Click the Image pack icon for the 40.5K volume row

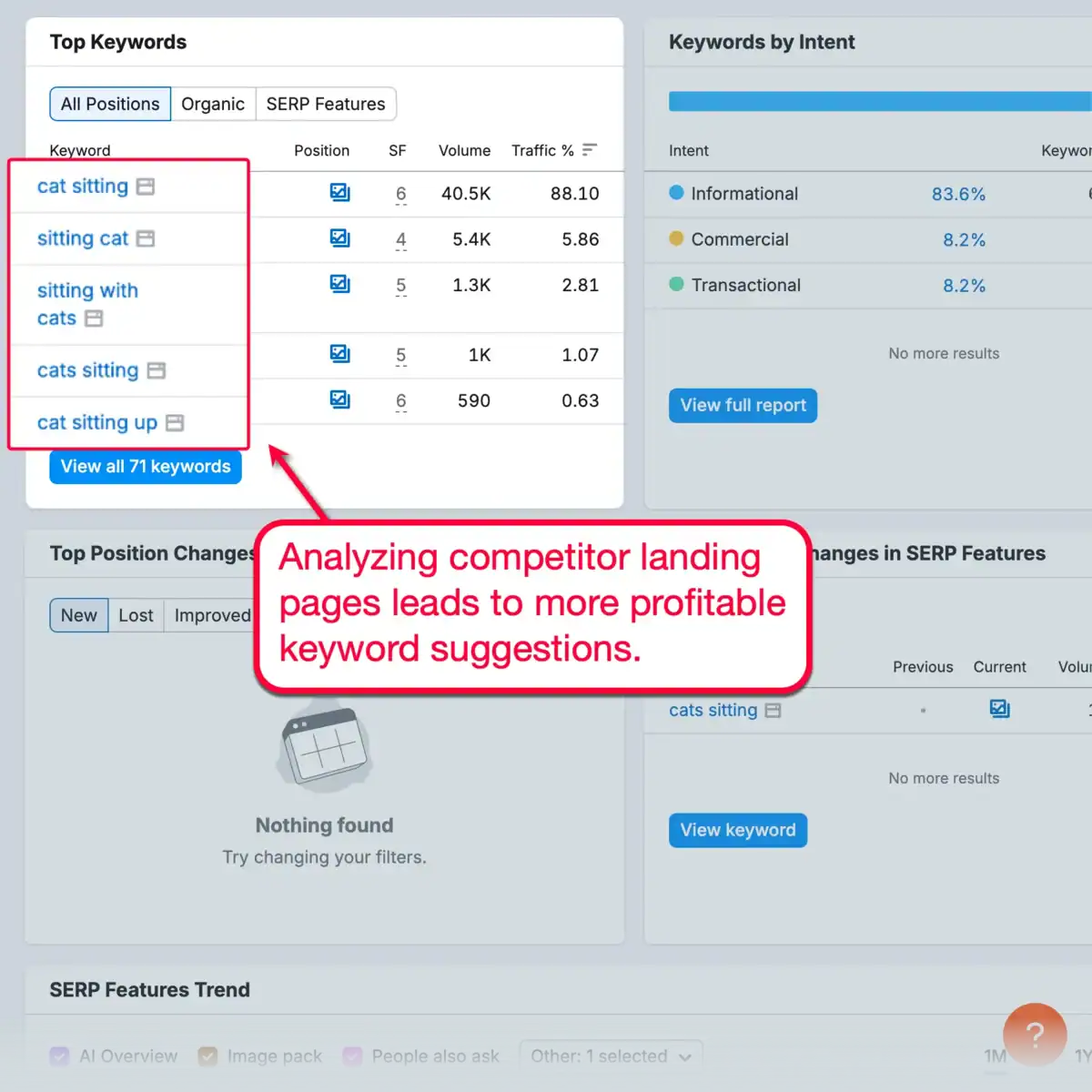(339, 193)
